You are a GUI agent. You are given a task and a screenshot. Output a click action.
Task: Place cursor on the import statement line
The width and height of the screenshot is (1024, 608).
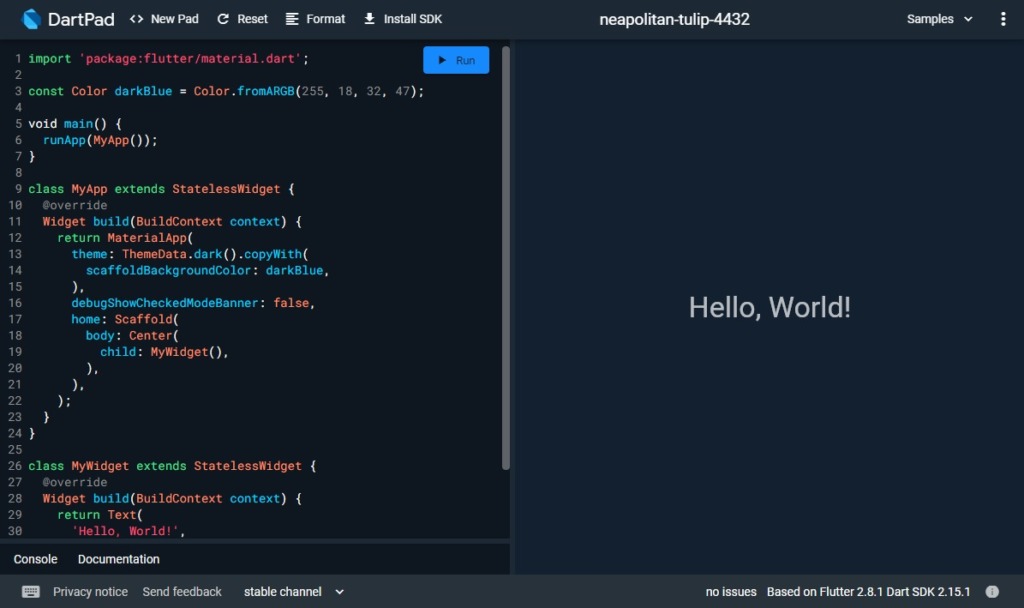(168, 59)
